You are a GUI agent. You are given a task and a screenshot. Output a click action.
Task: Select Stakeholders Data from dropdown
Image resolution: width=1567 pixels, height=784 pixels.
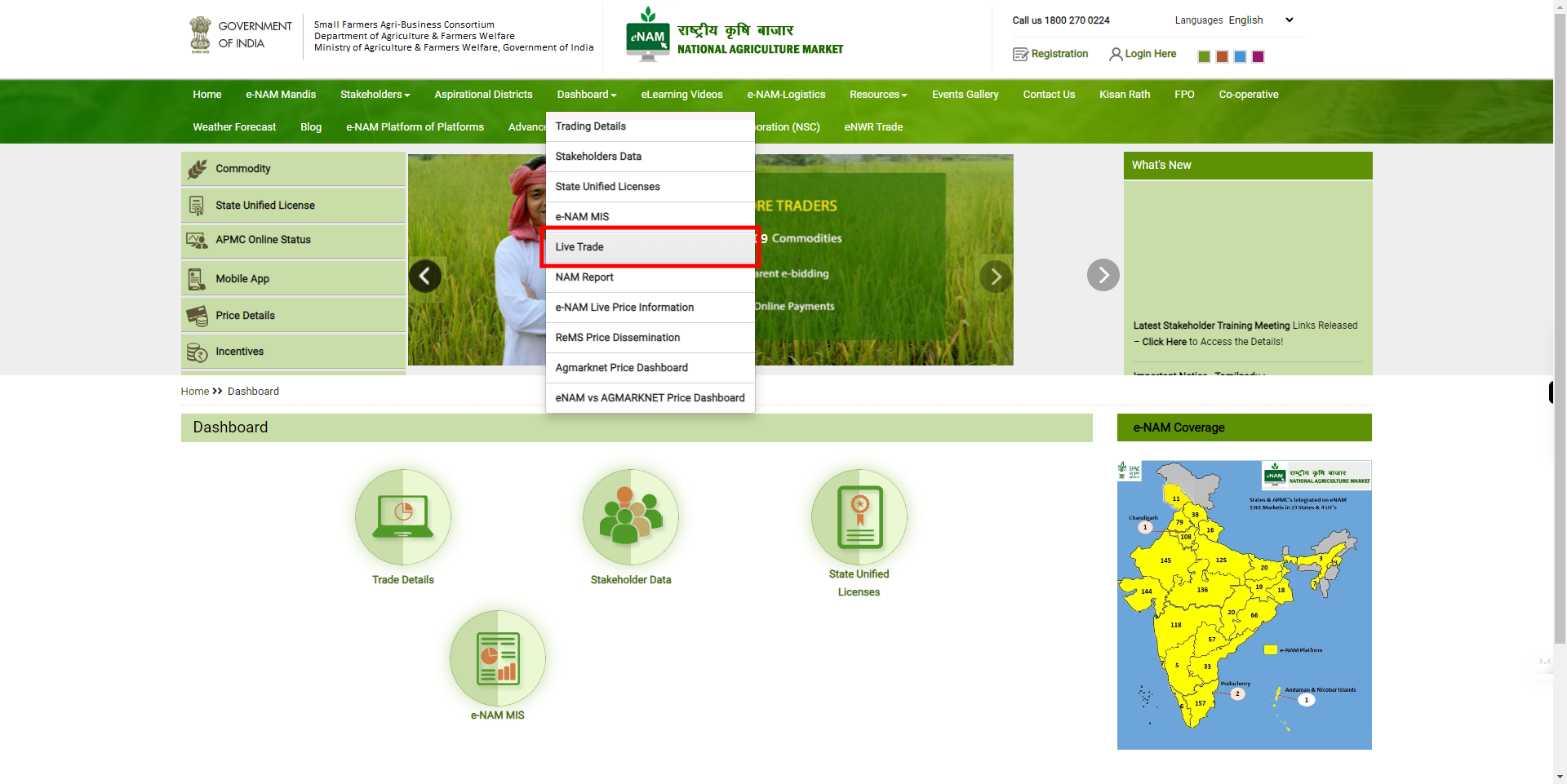(650, 157)
